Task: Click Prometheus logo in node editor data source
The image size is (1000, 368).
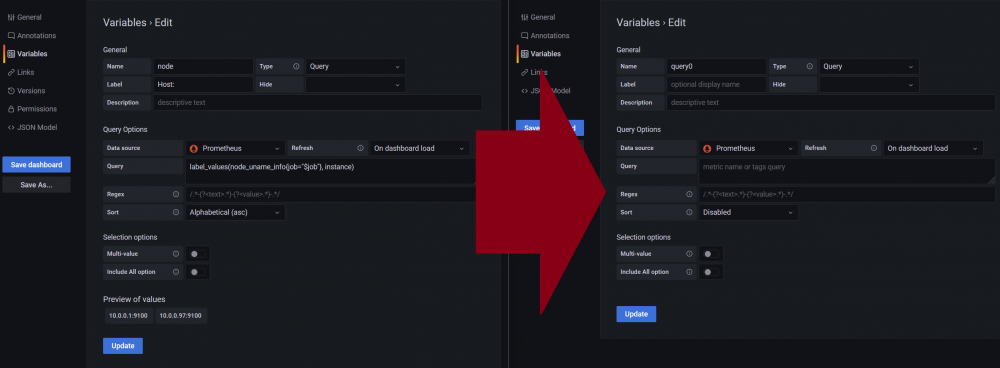Action: (193, 149)
